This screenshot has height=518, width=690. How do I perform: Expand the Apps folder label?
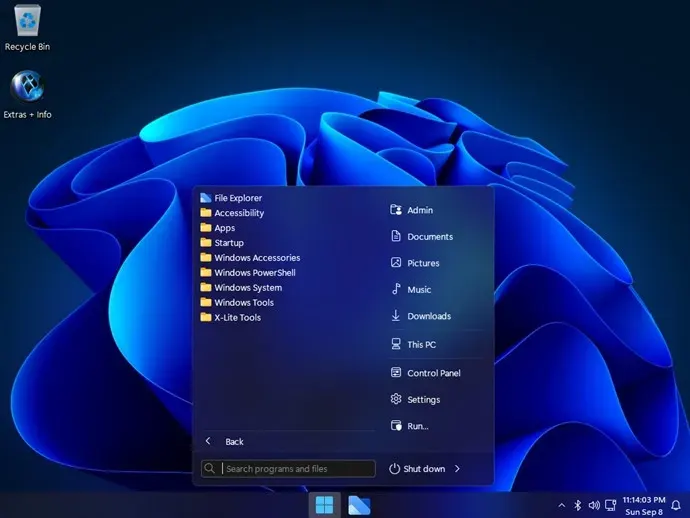[x=224, y=228]
